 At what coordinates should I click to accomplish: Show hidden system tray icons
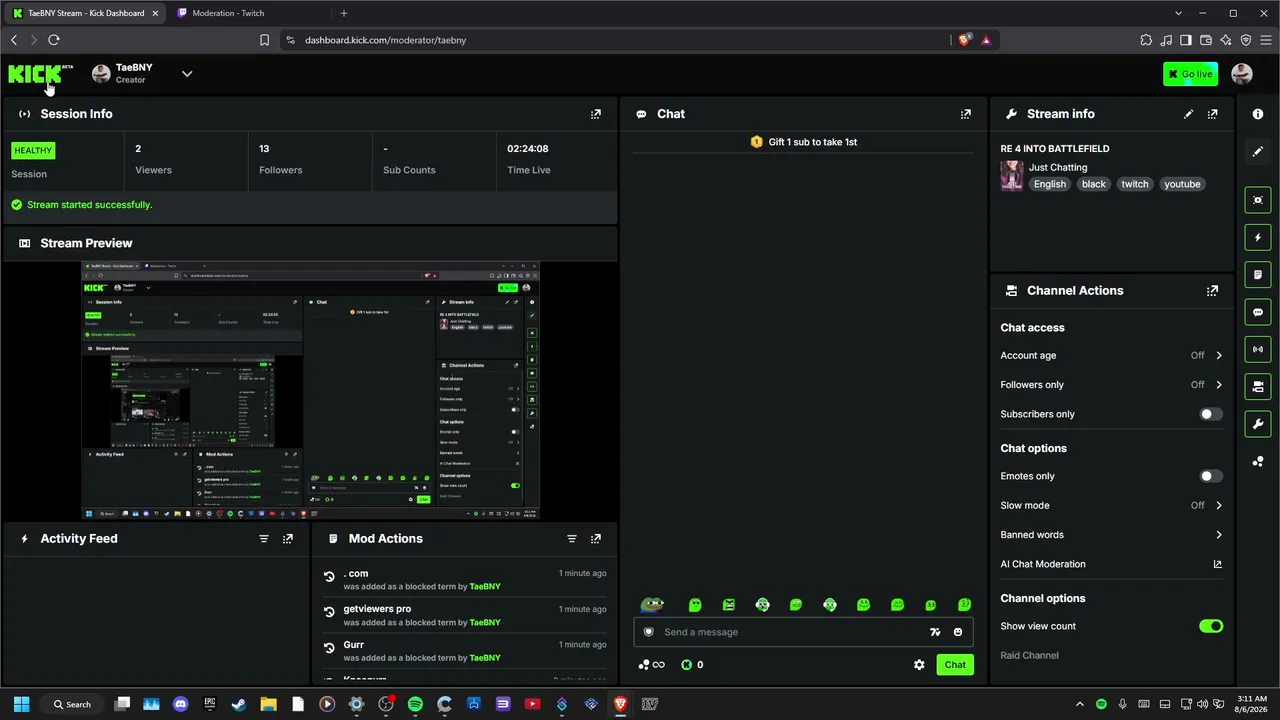tap(1079, 705)
